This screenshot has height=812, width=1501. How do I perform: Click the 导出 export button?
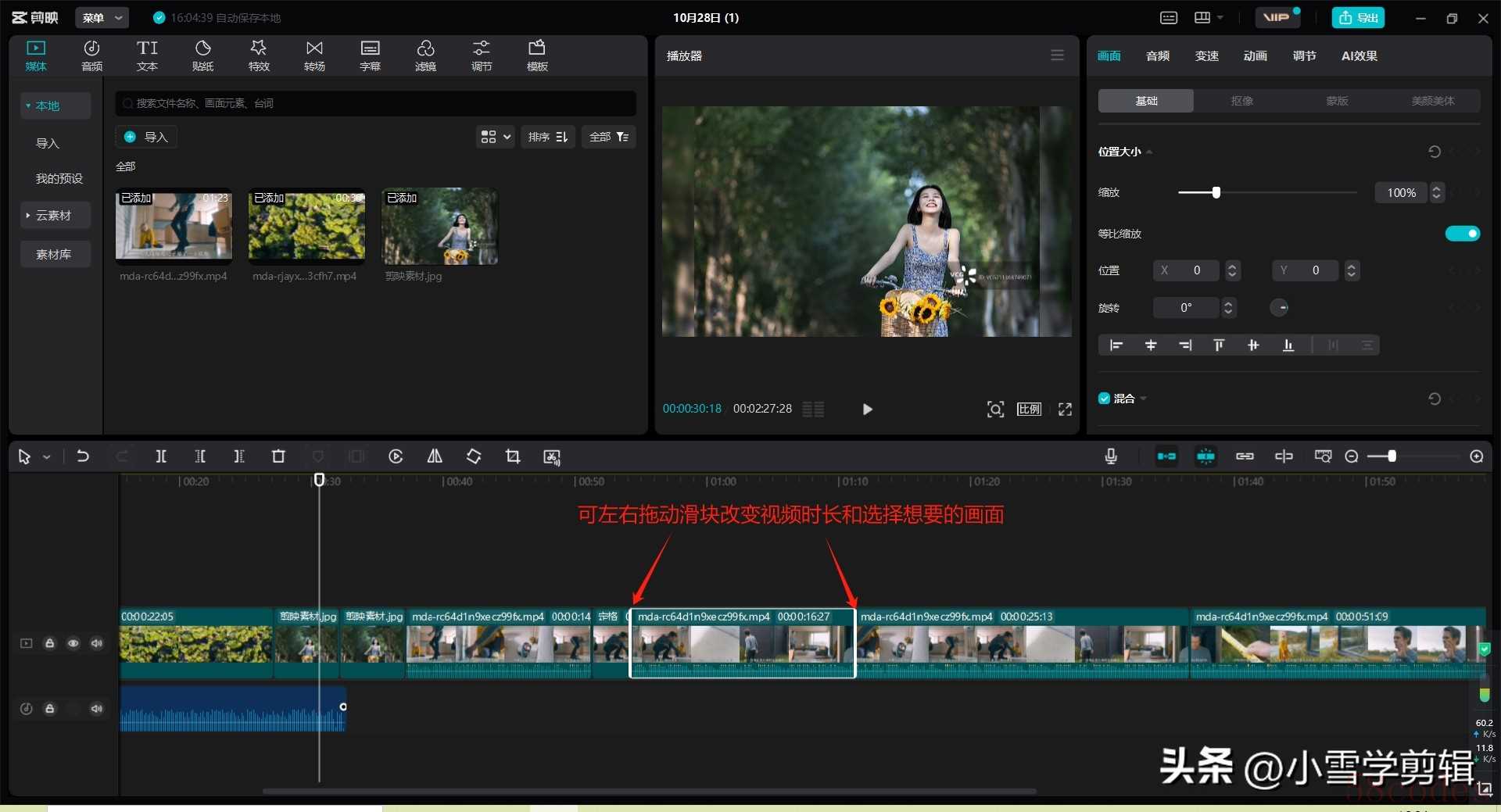[x=1358, y=17]
